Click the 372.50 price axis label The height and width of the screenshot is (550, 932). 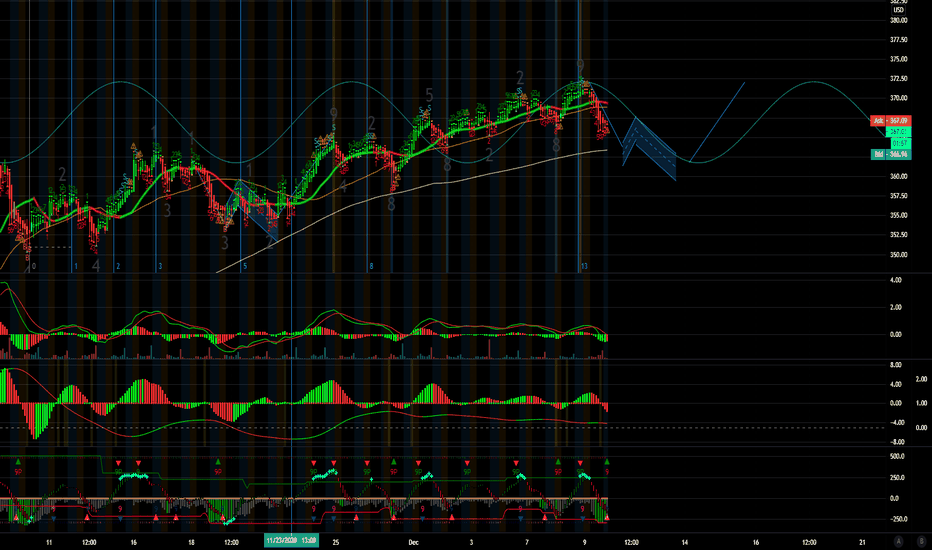pos(898,79)
